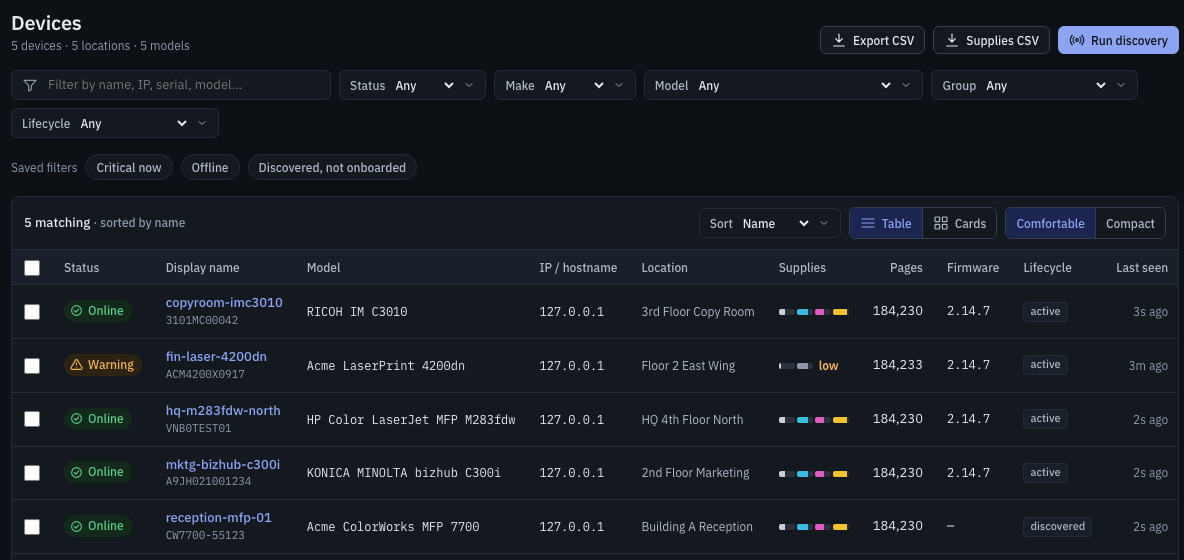This screenshot has width=1184, height=560.
Task: Click the warning triangle icon on fin-laser-4200dn
Action: (x=76, y=365)
